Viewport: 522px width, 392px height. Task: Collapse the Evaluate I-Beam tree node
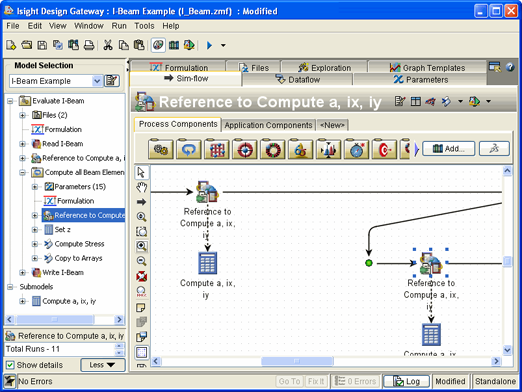(x=10, y=101)
